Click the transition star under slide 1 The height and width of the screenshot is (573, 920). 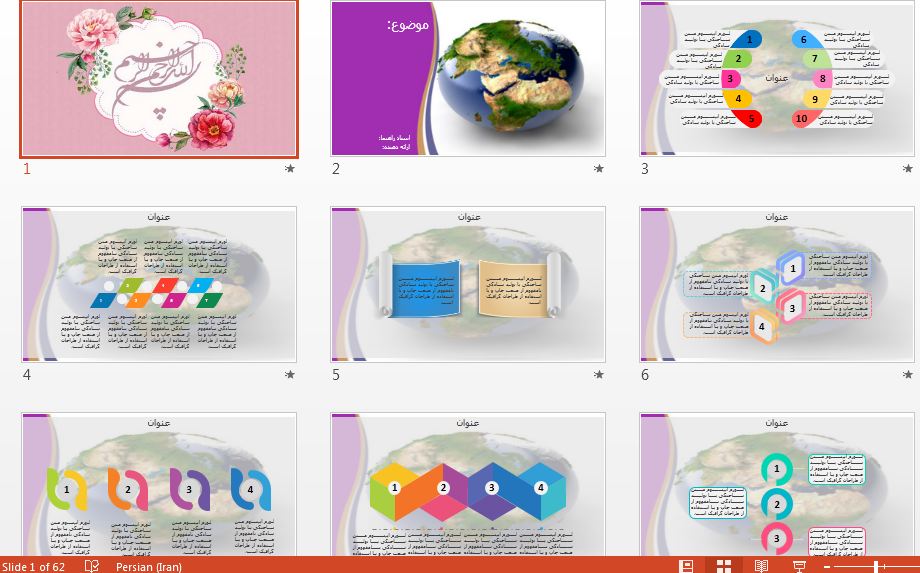coord(290,169)
